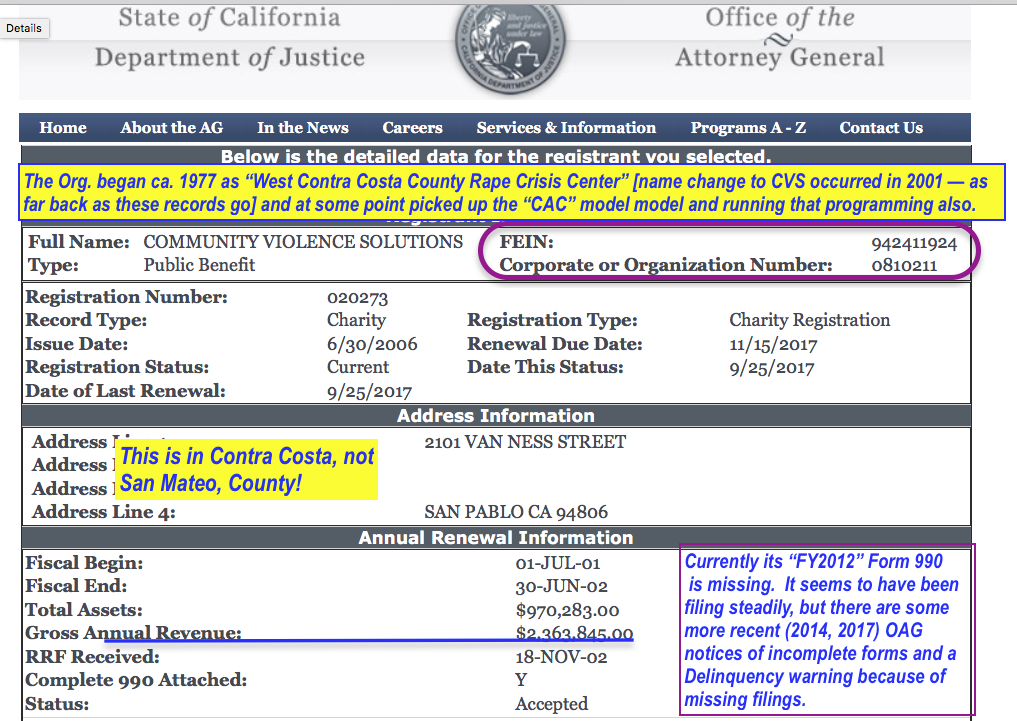Click the Registration Number value 020273
Image resolution: width=1017 pixels, height=721 pixels.
pyautogui.click(x=357, y=298)
